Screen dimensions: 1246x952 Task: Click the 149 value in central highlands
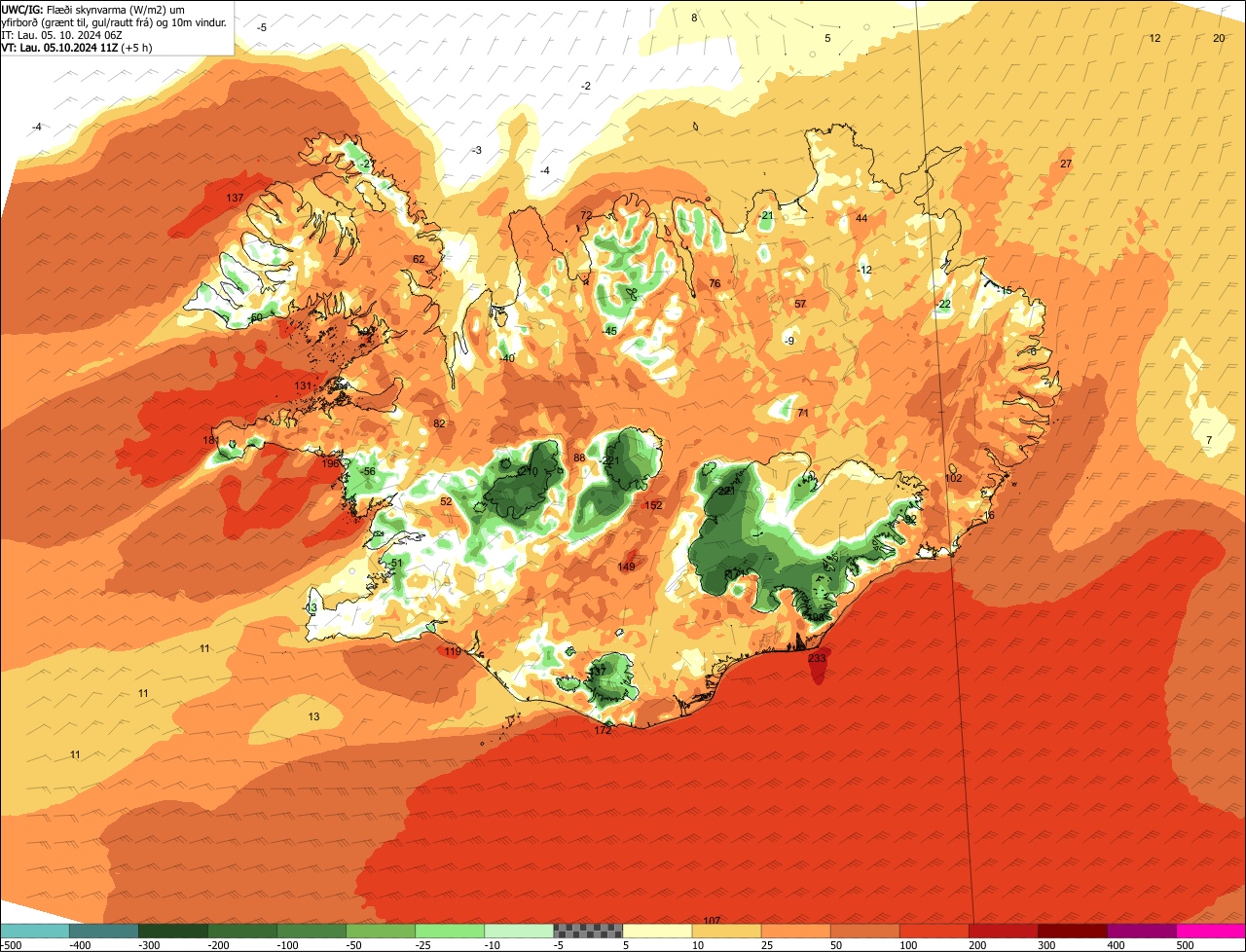pos(627,567)
